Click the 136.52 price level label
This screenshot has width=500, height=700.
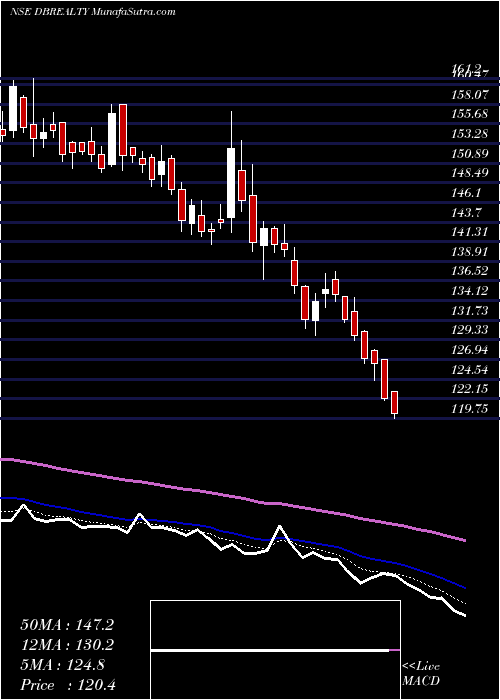(x=470, y=271)
